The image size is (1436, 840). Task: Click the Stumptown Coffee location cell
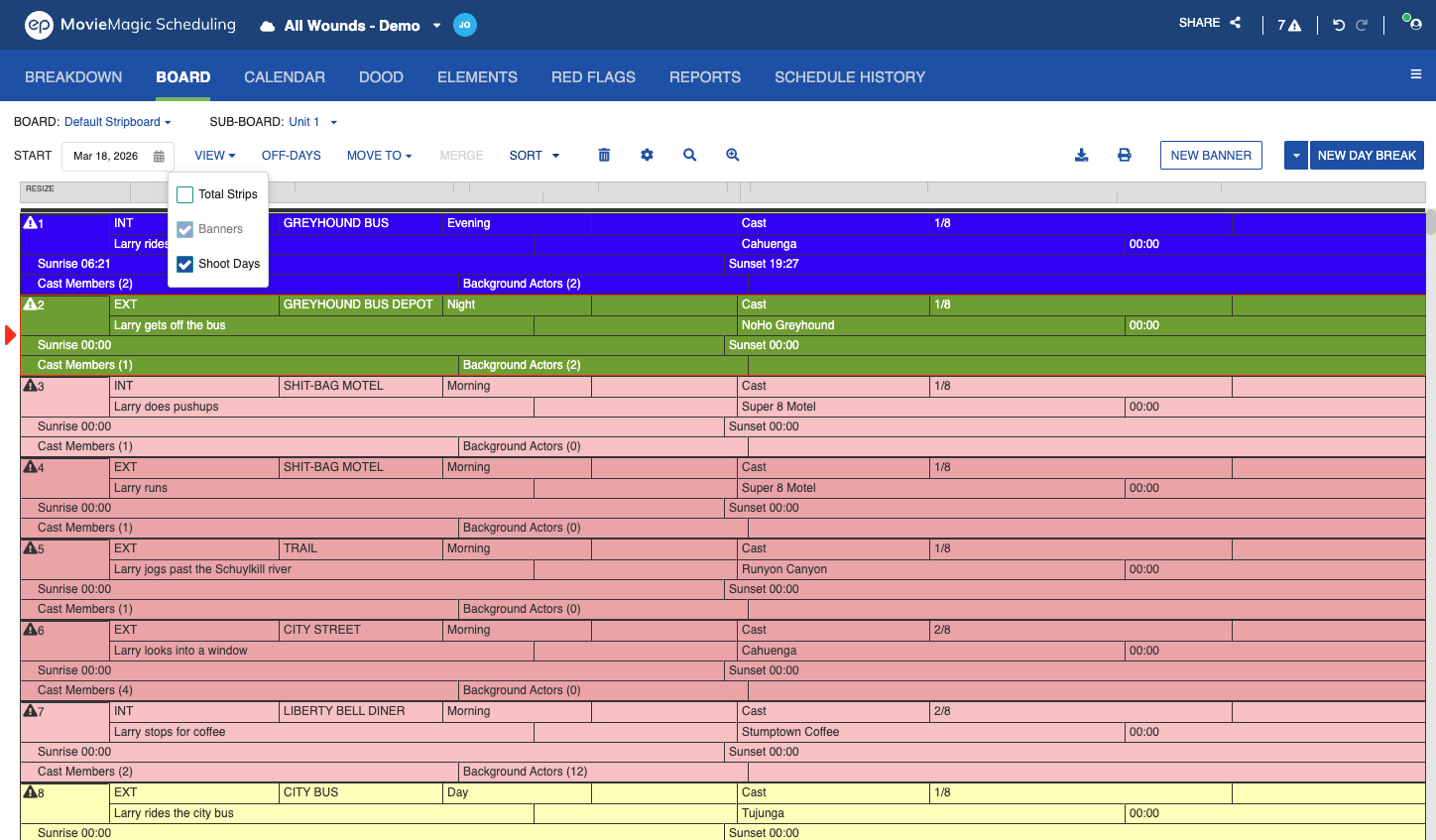(931, 732)
